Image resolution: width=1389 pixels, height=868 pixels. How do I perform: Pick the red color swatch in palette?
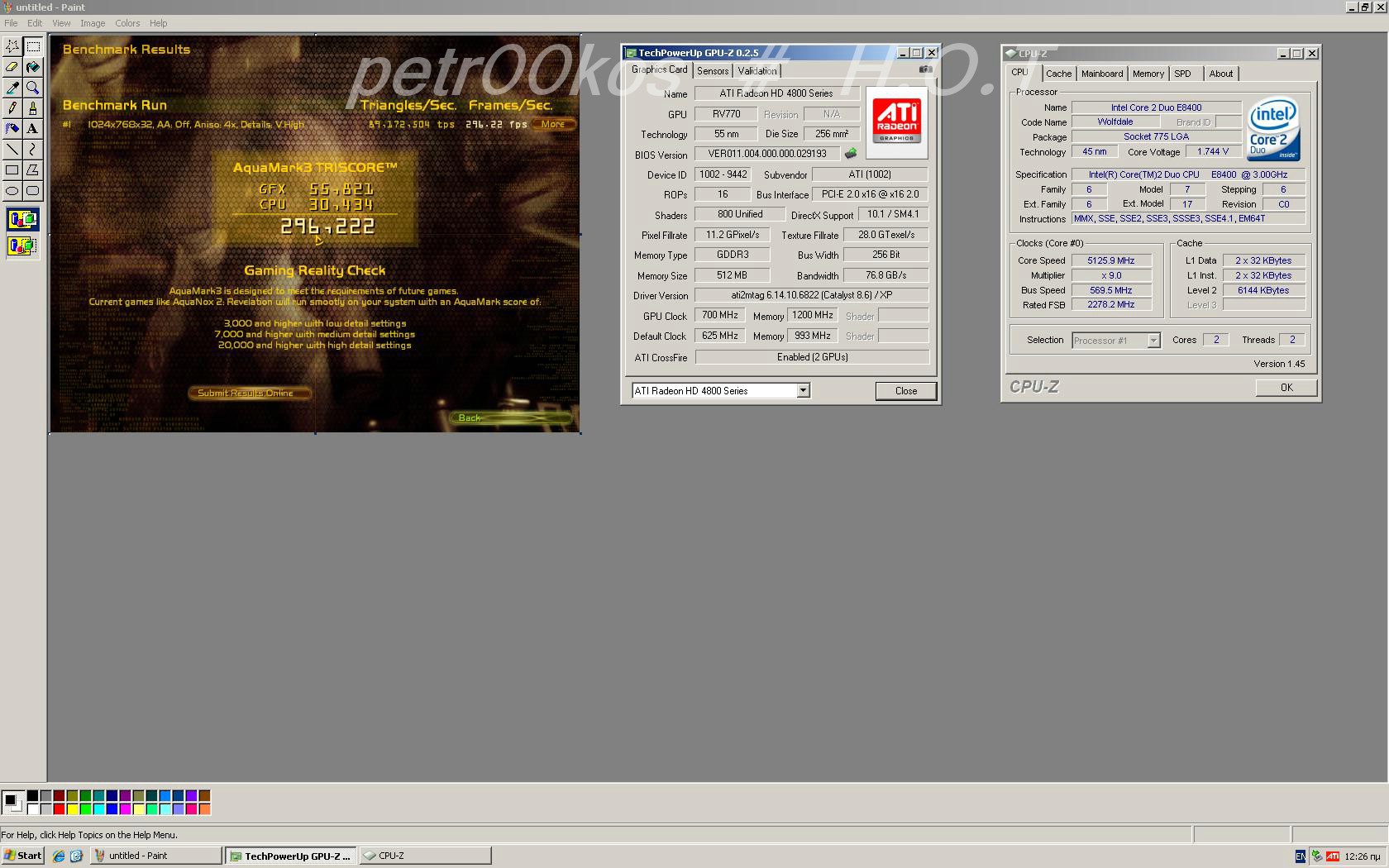point(59,809)
